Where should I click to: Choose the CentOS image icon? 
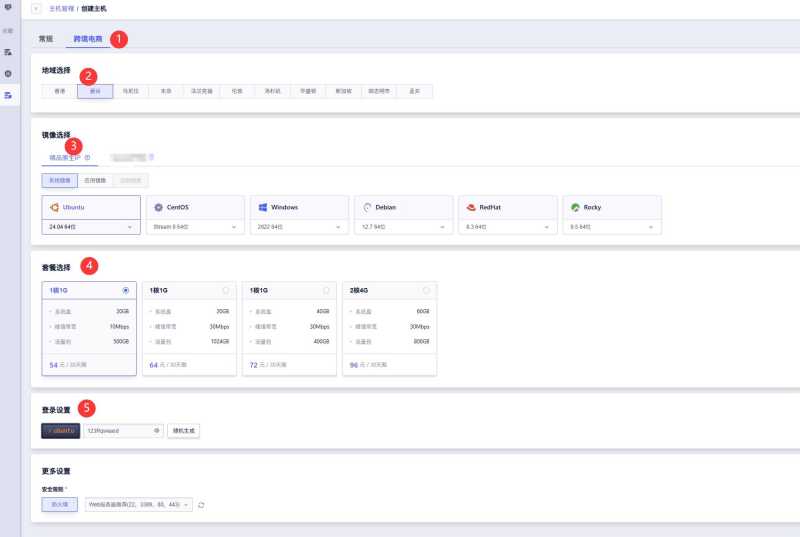point(159,207)
